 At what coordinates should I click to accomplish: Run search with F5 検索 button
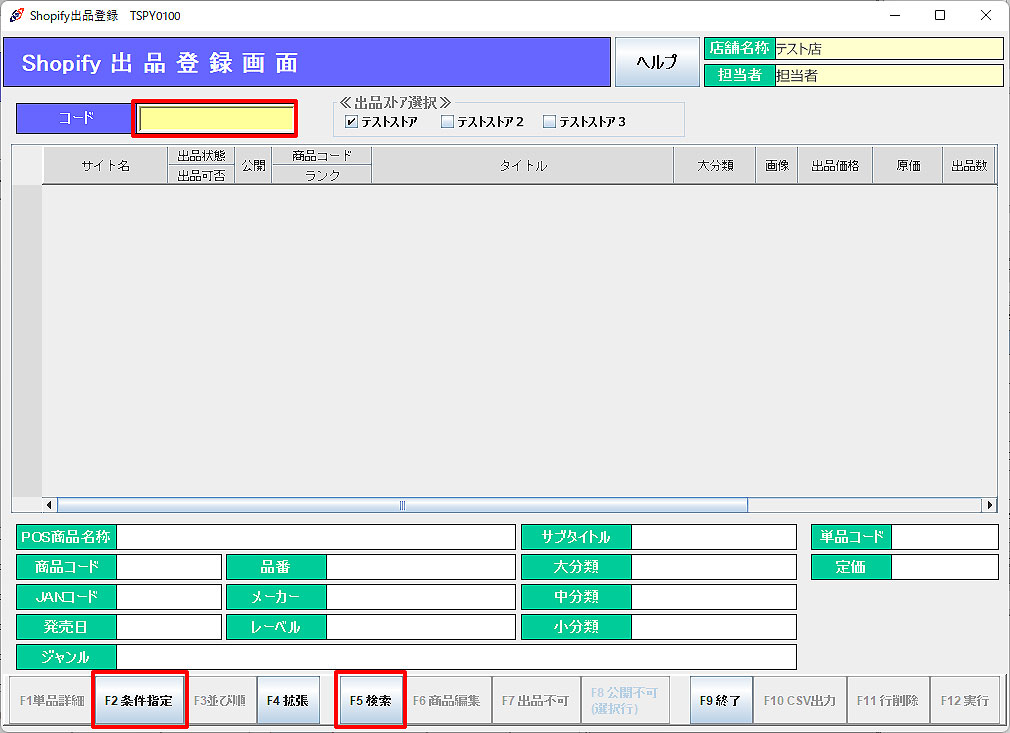click(370, 700)
